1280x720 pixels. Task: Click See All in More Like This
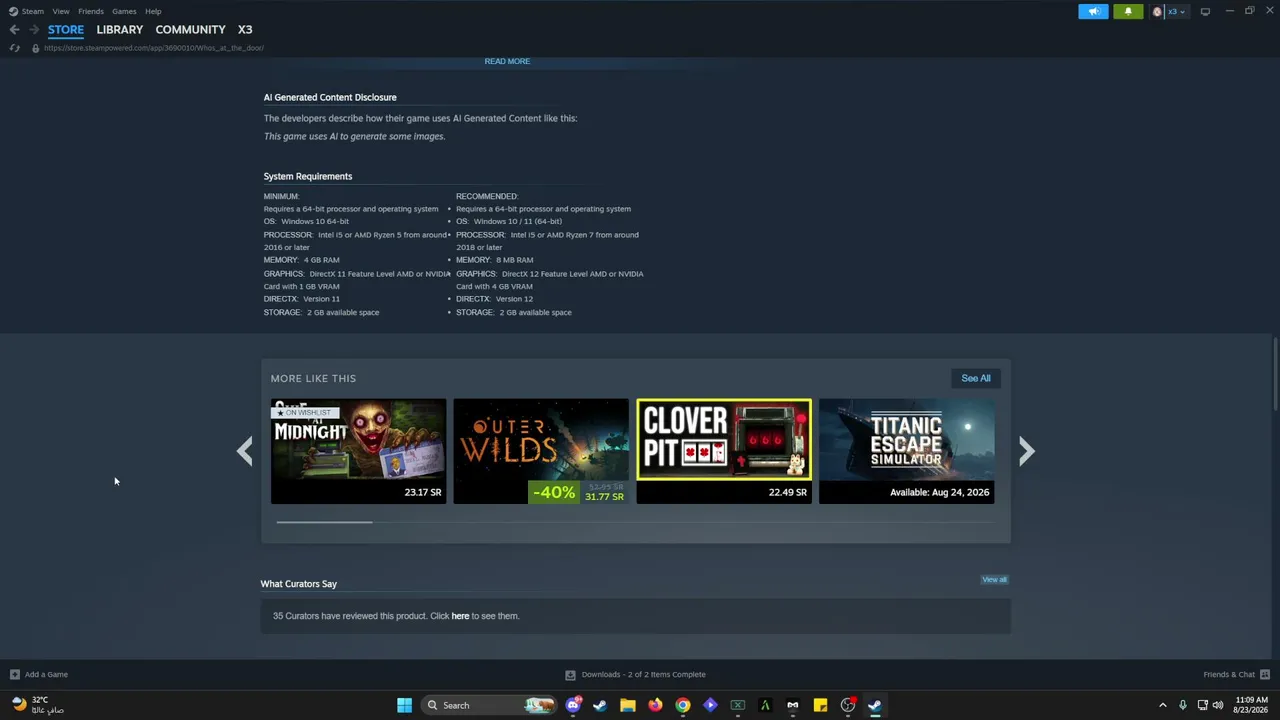point(976,378)
